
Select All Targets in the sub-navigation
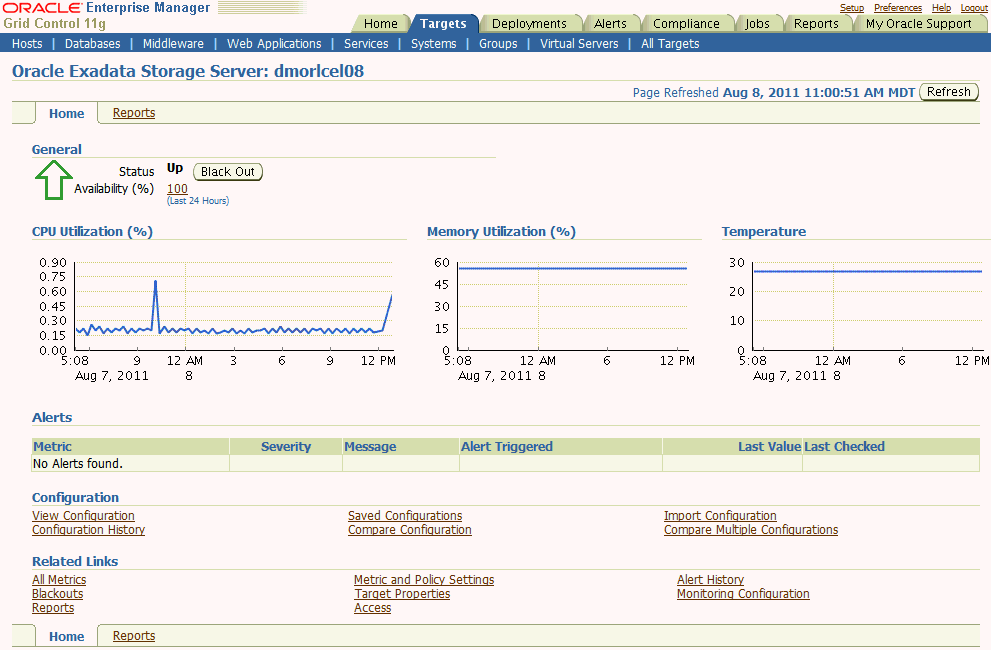670,44
